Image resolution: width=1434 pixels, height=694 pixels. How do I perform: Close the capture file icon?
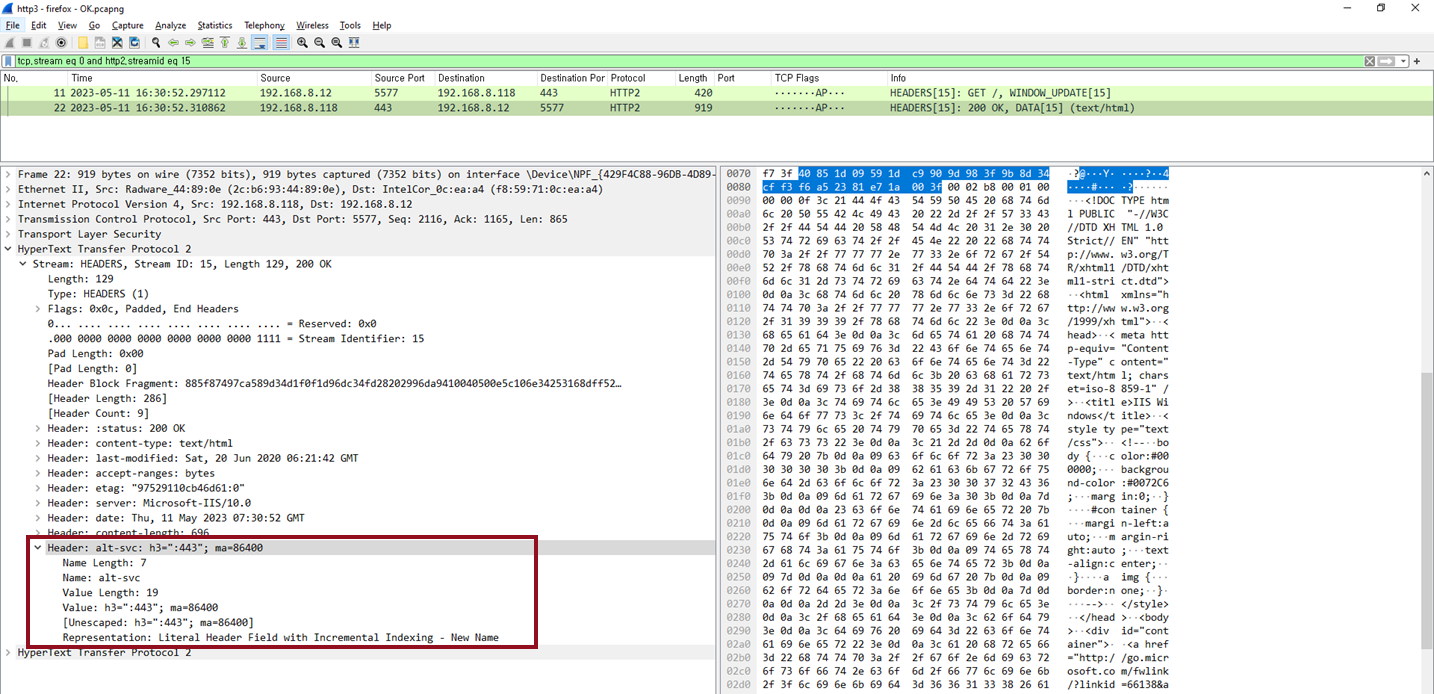(x=117, y=43)
